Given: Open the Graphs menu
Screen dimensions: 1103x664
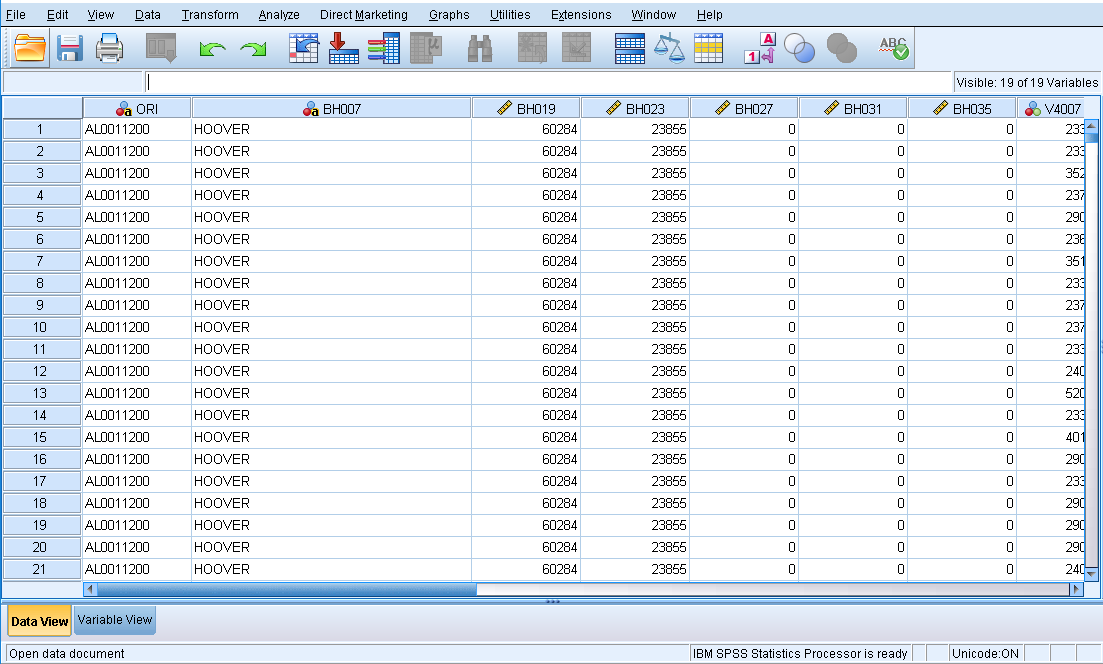Looking at the screenshot, I should [449, 15].
